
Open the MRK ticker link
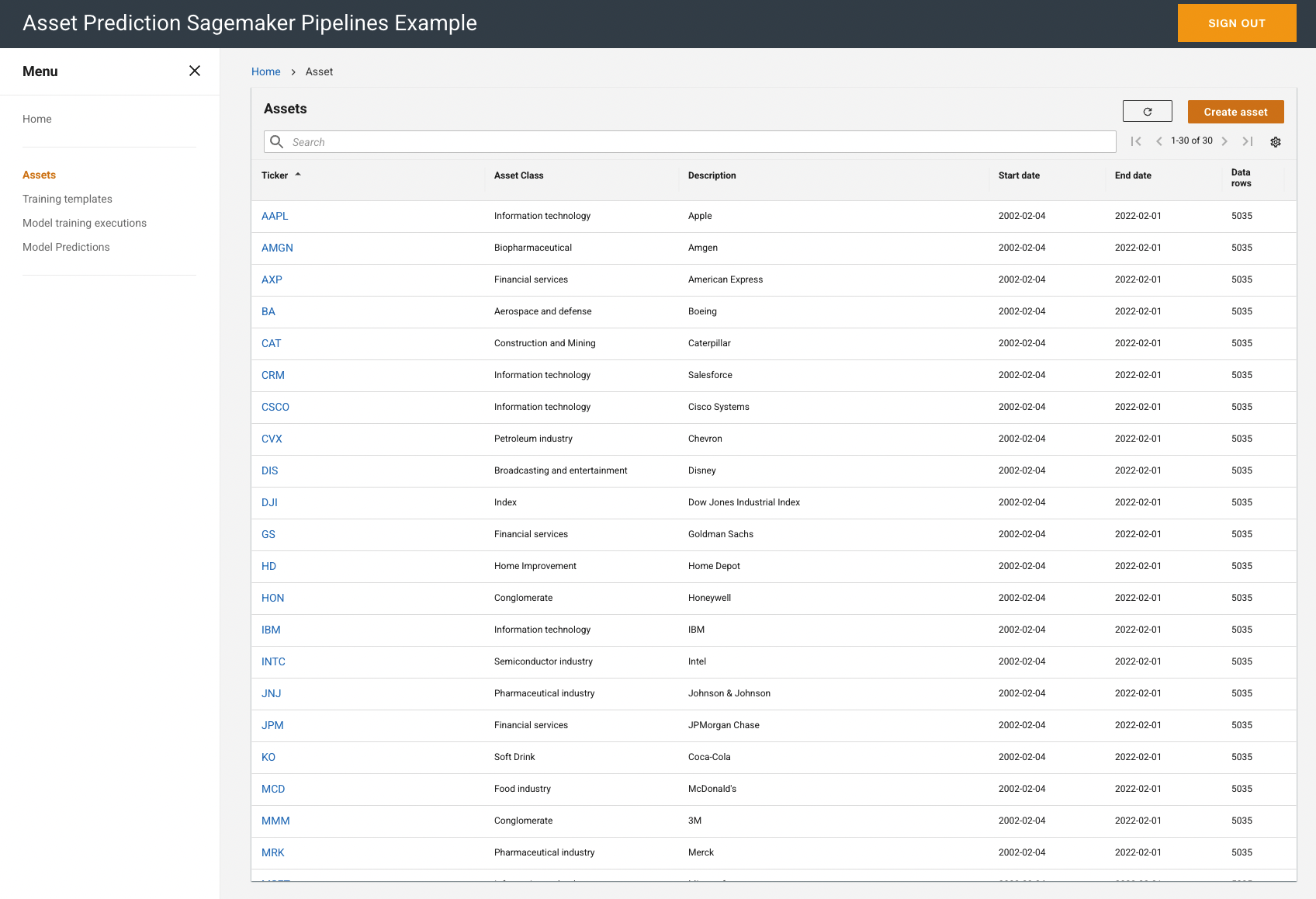coord(273,852)
